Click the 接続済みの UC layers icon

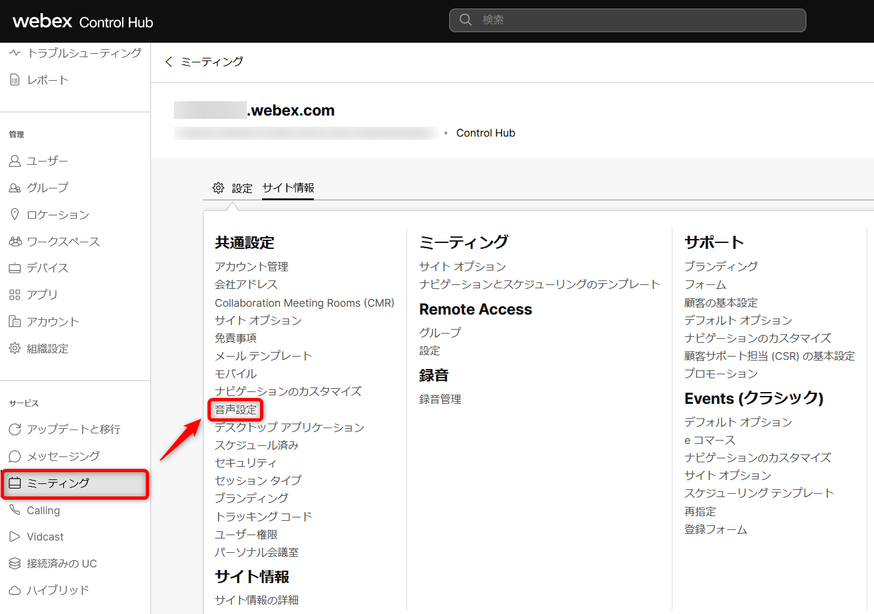(15, 563)
